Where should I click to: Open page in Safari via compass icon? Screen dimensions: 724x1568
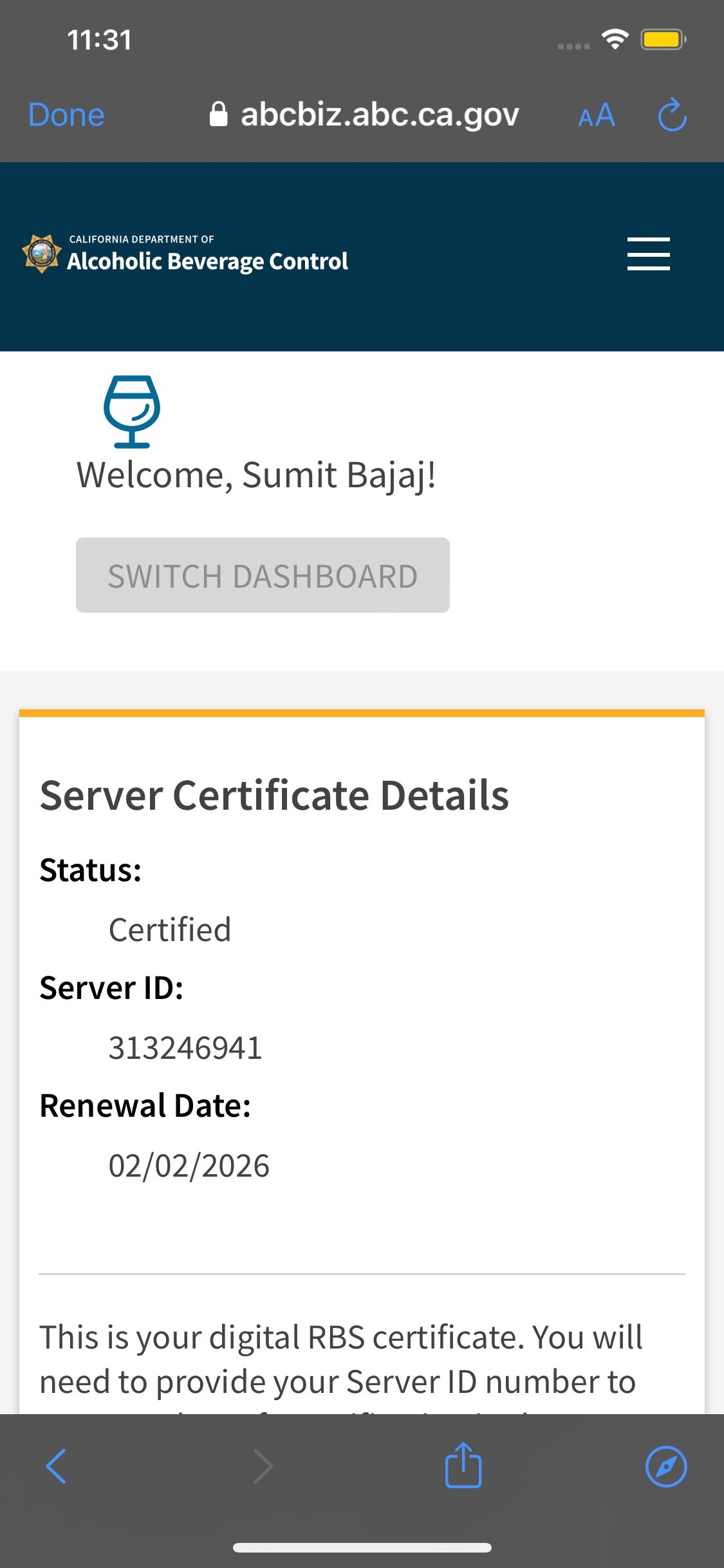coord(665,1466)
